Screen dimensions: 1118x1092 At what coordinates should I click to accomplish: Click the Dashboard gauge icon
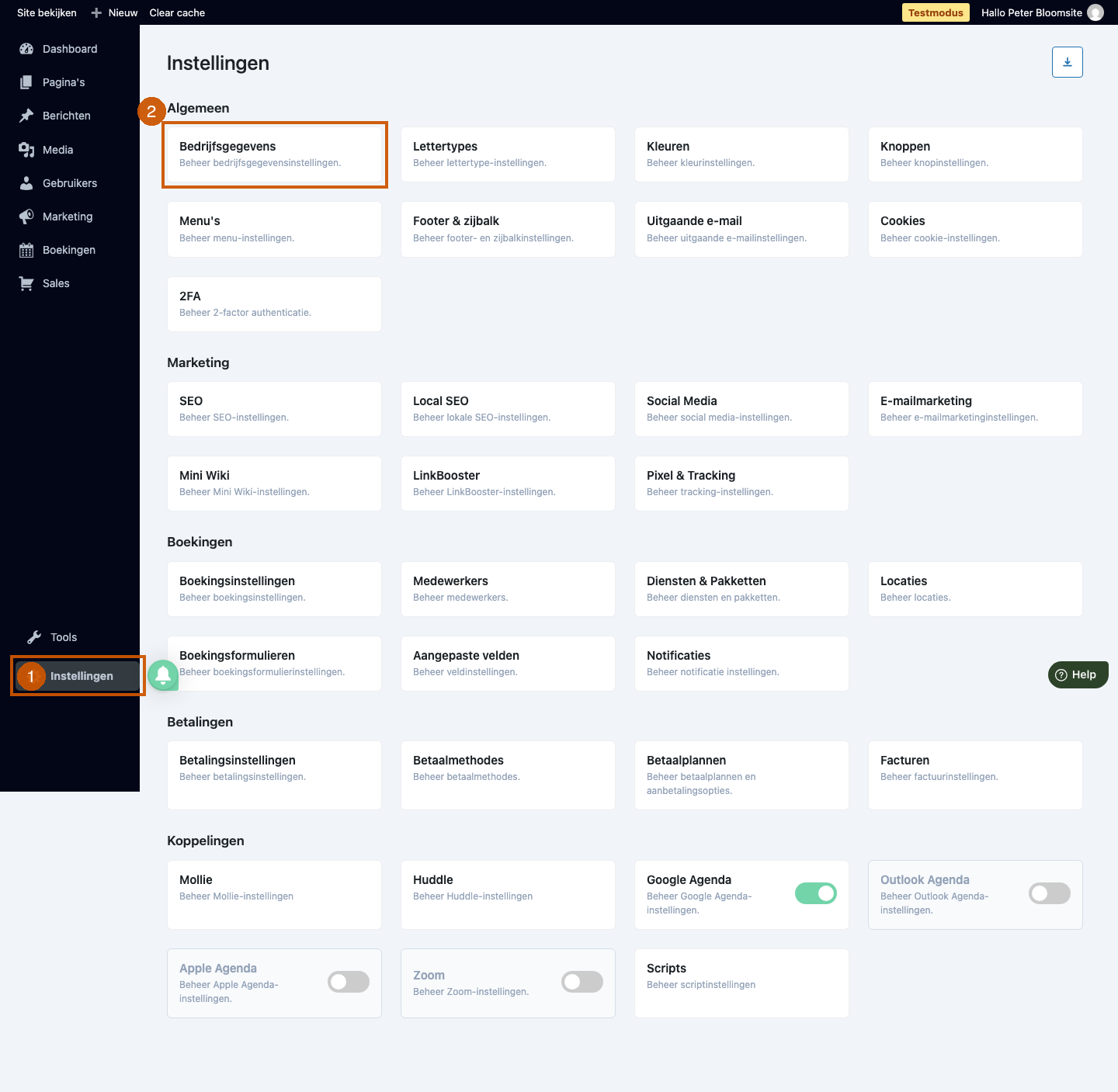pyautogui.click(x=26, y=49)
